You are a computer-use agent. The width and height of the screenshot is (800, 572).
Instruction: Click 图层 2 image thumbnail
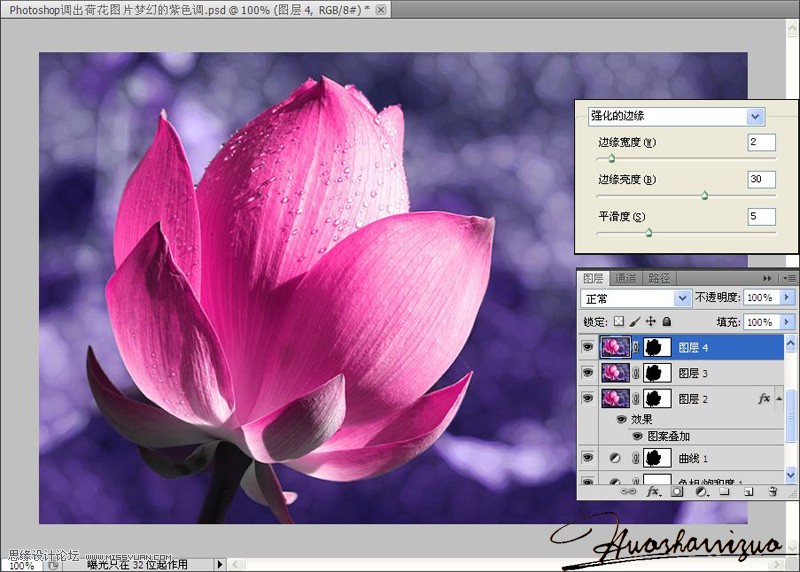615,399
